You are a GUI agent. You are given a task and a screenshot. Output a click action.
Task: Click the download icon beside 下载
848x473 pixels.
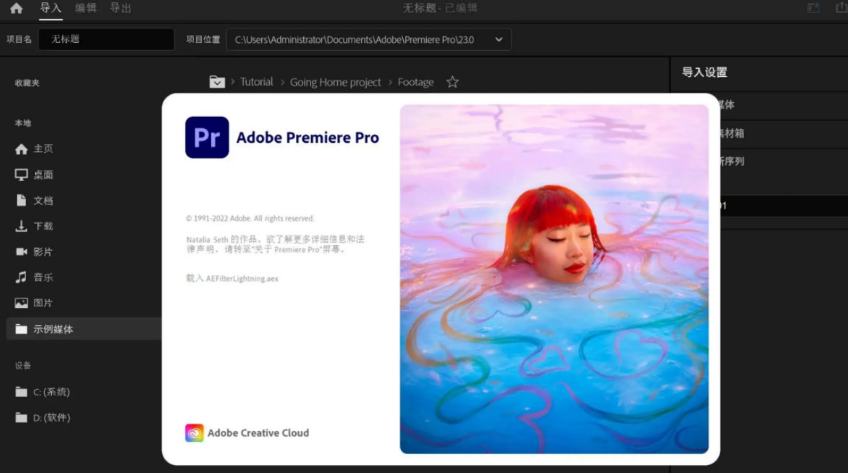click(x=21, y=226)
